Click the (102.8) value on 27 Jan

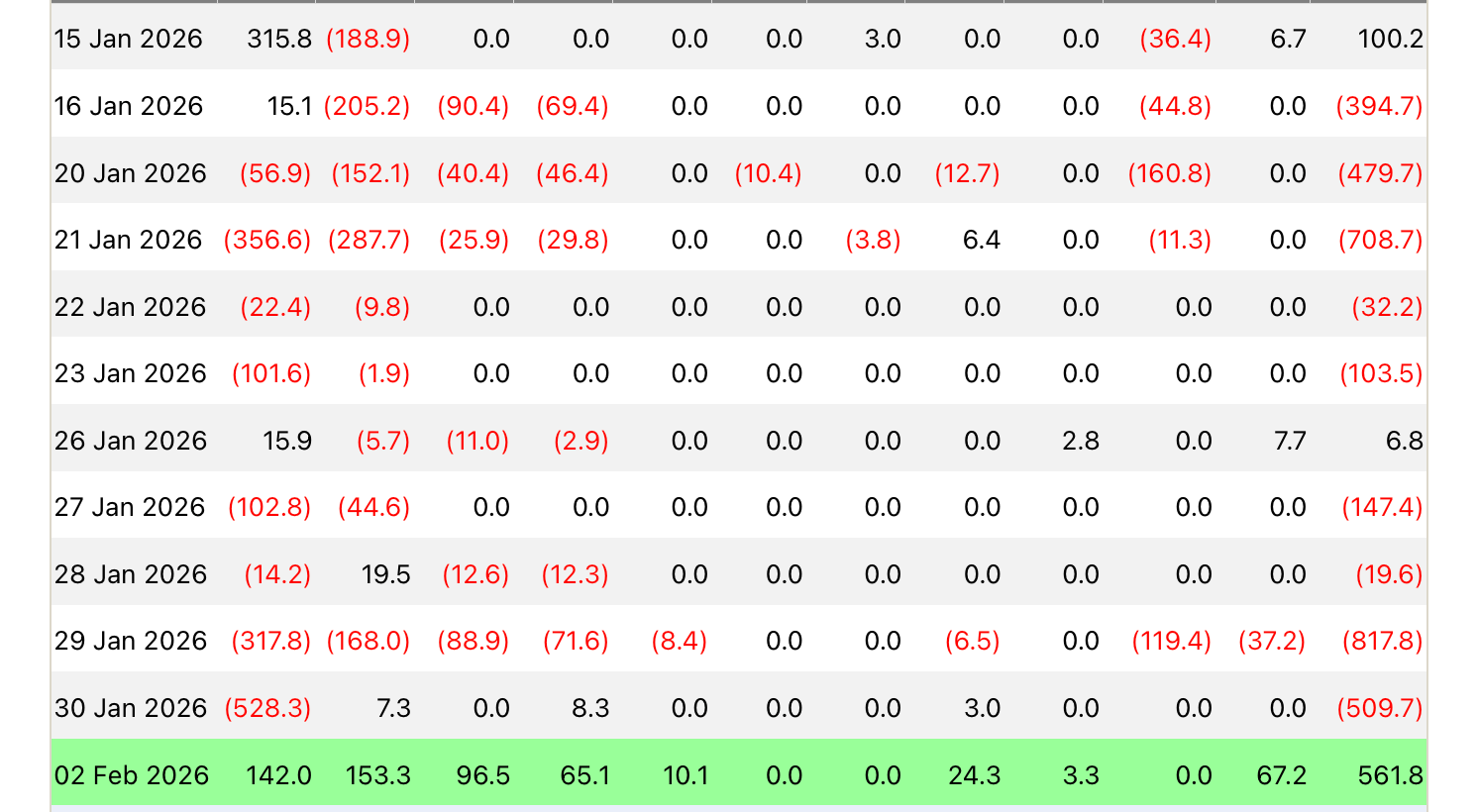[x=269, y=507]
